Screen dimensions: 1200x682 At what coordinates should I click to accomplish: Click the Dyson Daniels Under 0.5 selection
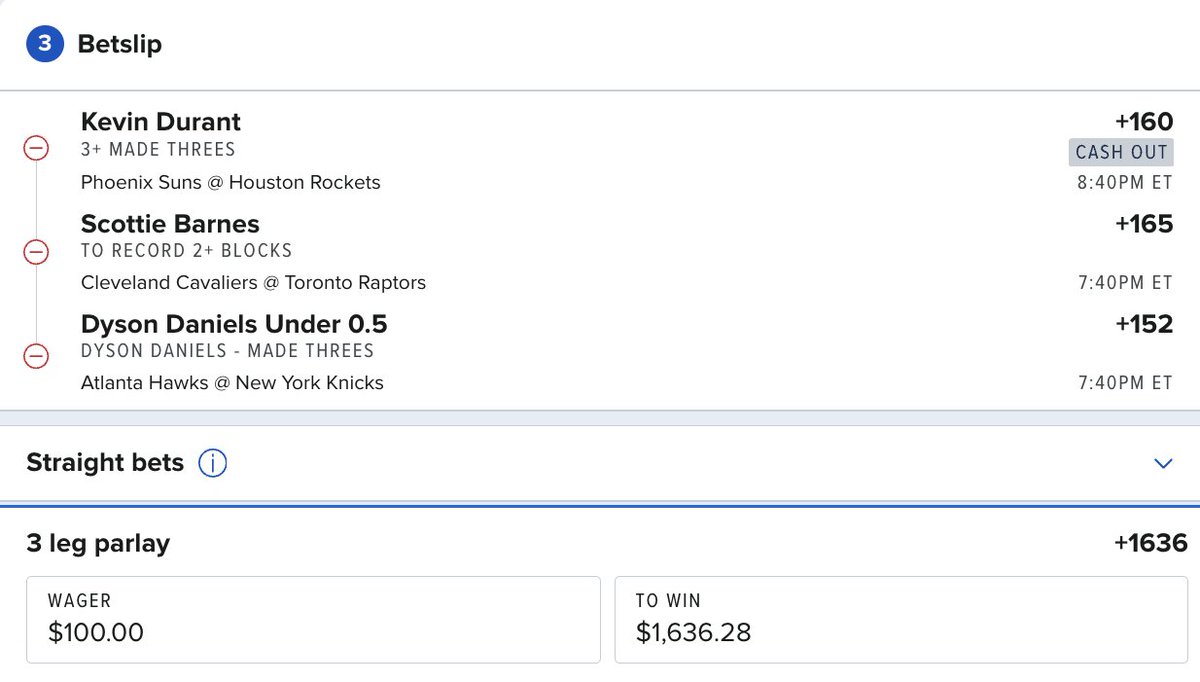tap(234, 324)
